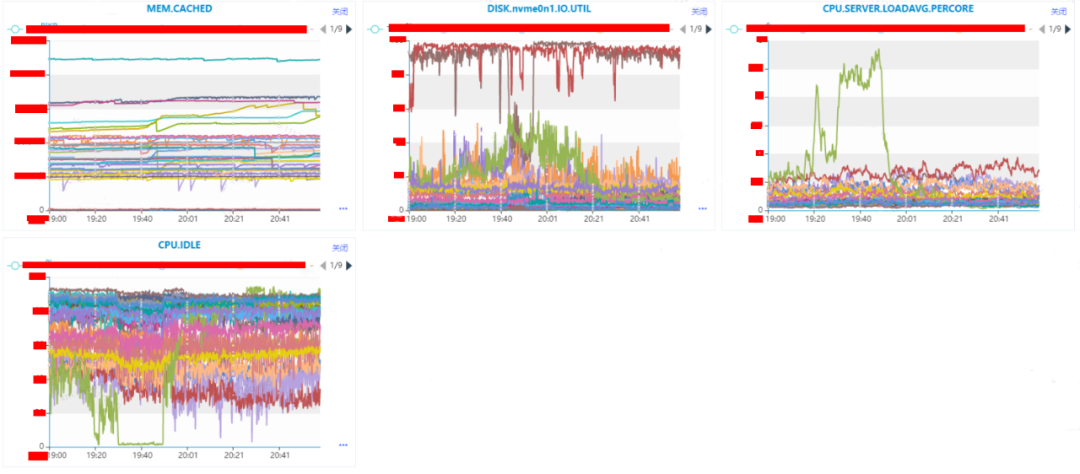Toggle the legend series marker in CPU.SERVER.LOADAVG.PERCORE
This screenshot has width=1080, height=474.
734,29
